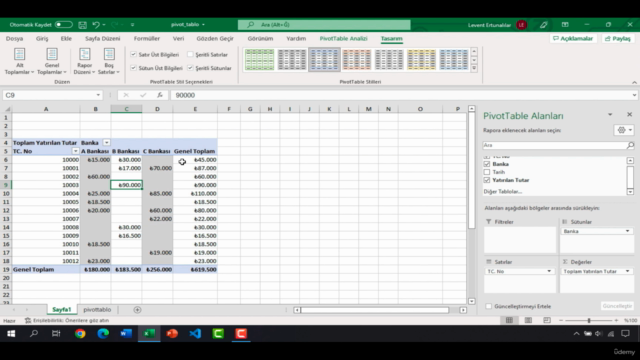Open Word from the taskbar
This screenshot has width=640, height=360.
(126, 334)
